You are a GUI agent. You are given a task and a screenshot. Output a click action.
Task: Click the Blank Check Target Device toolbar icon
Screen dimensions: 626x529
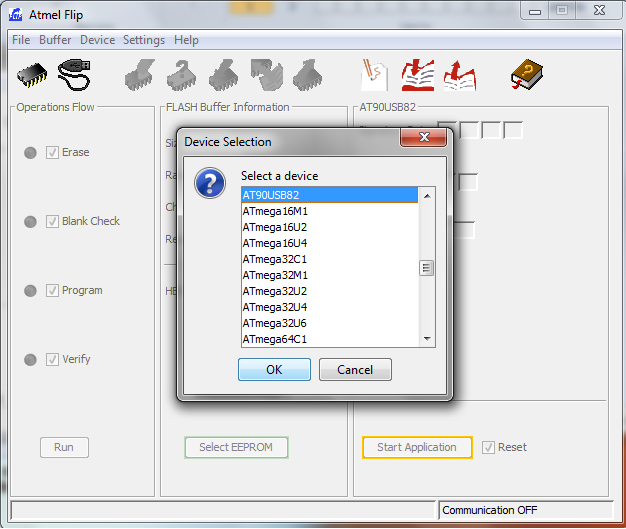182,75
